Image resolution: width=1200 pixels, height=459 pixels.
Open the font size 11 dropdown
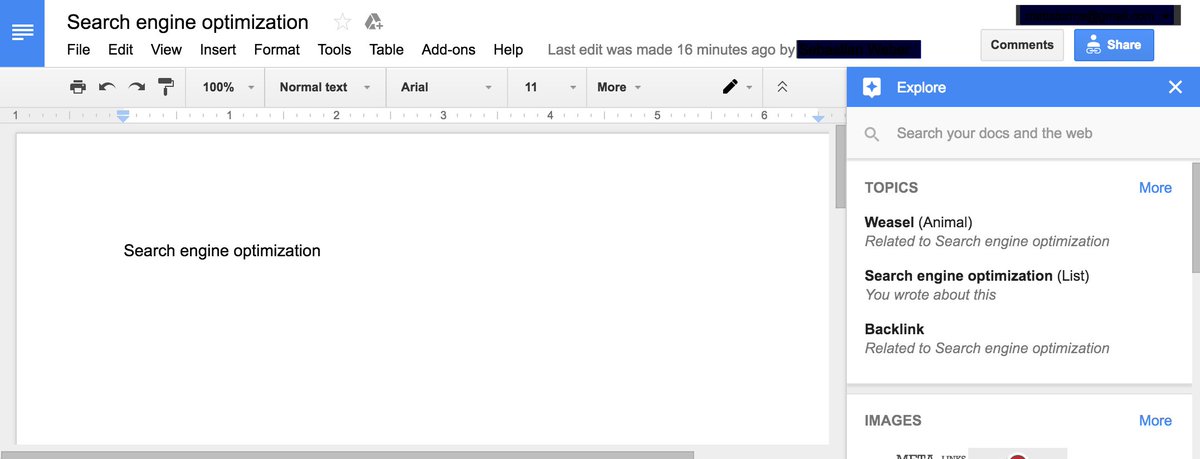(550, 87)
